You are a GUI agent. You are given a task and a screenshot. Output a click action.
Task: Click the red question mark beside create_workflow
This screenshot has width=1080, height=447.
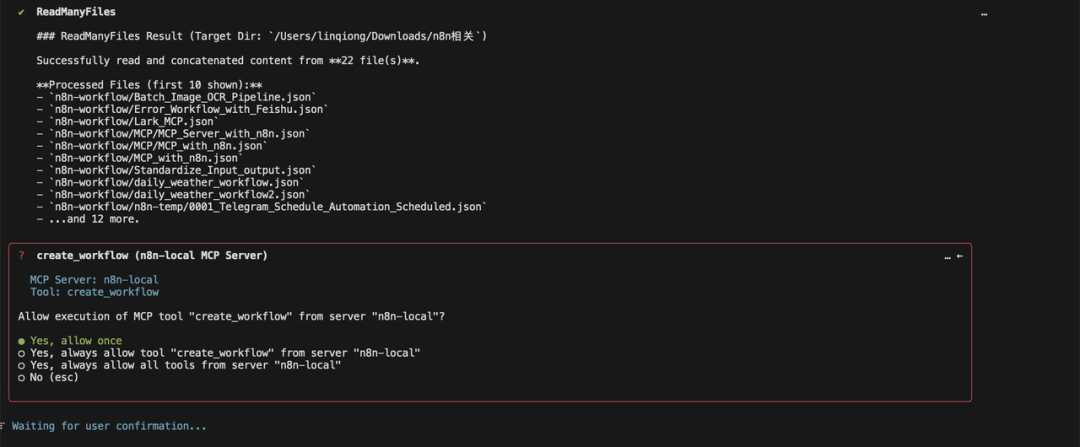[21, 256]
